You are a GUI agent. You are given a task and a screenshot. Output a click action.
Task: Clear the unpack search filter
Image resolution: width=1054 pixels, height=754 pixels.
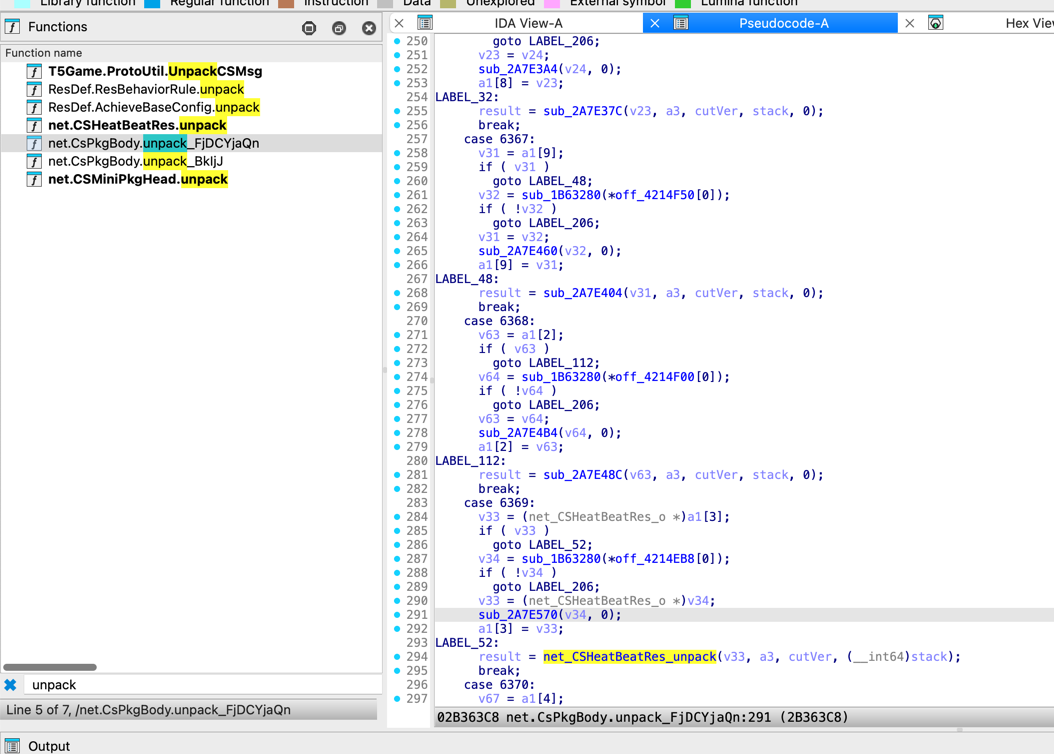click(10, 685)
